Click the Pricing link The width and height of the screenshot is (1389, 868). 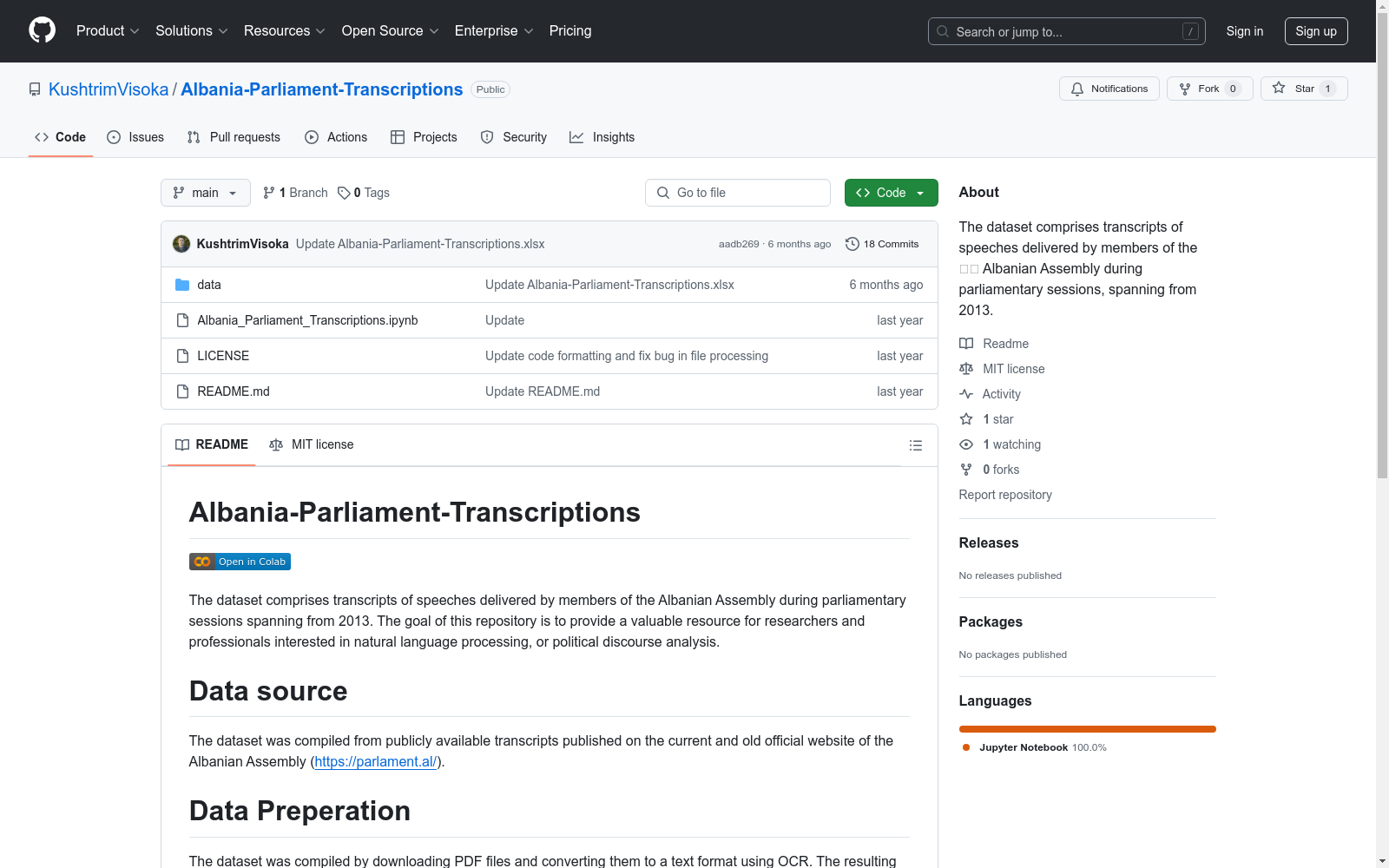click(570, 31)
